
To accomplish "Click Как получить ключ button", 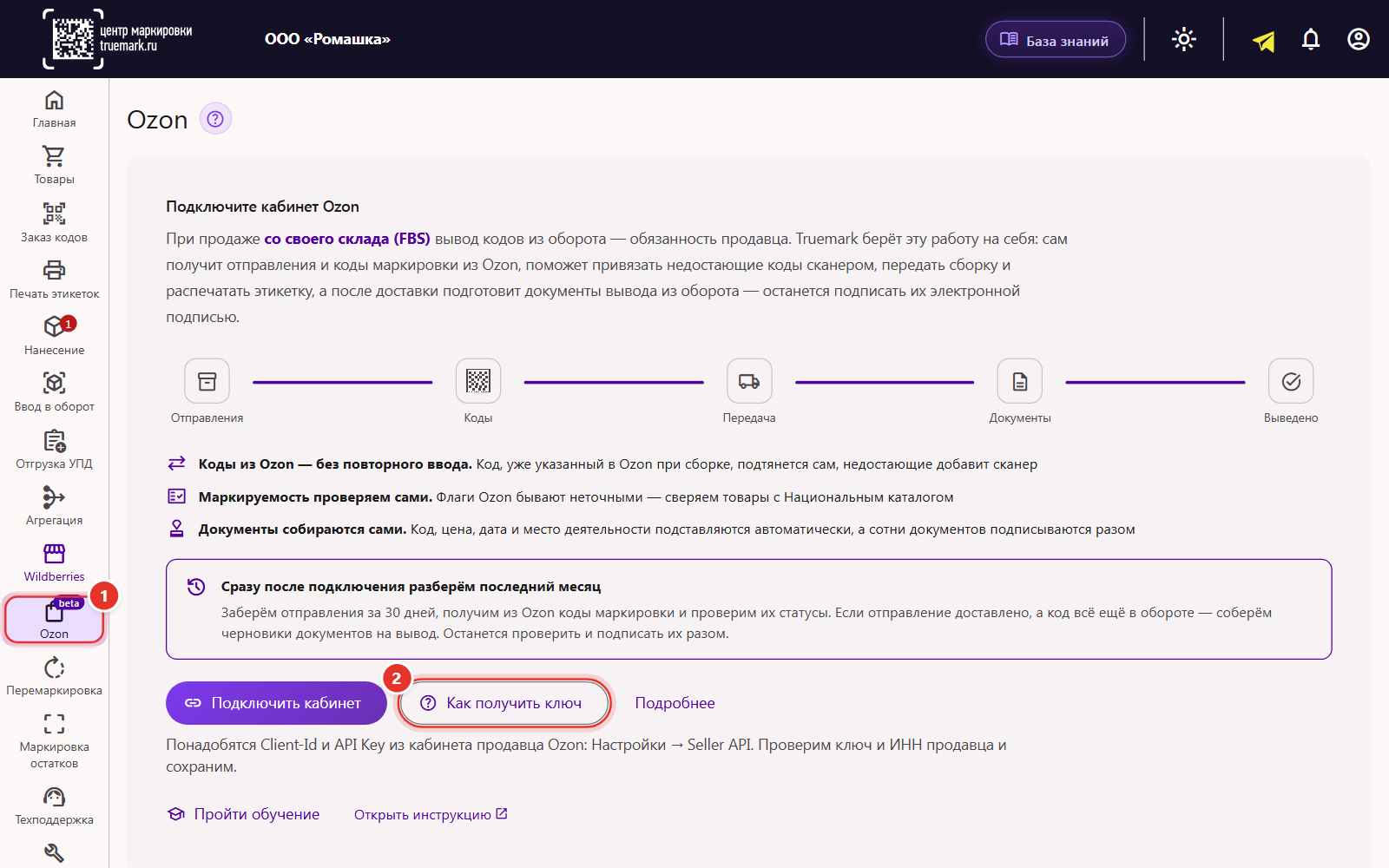I will point(504,703).
